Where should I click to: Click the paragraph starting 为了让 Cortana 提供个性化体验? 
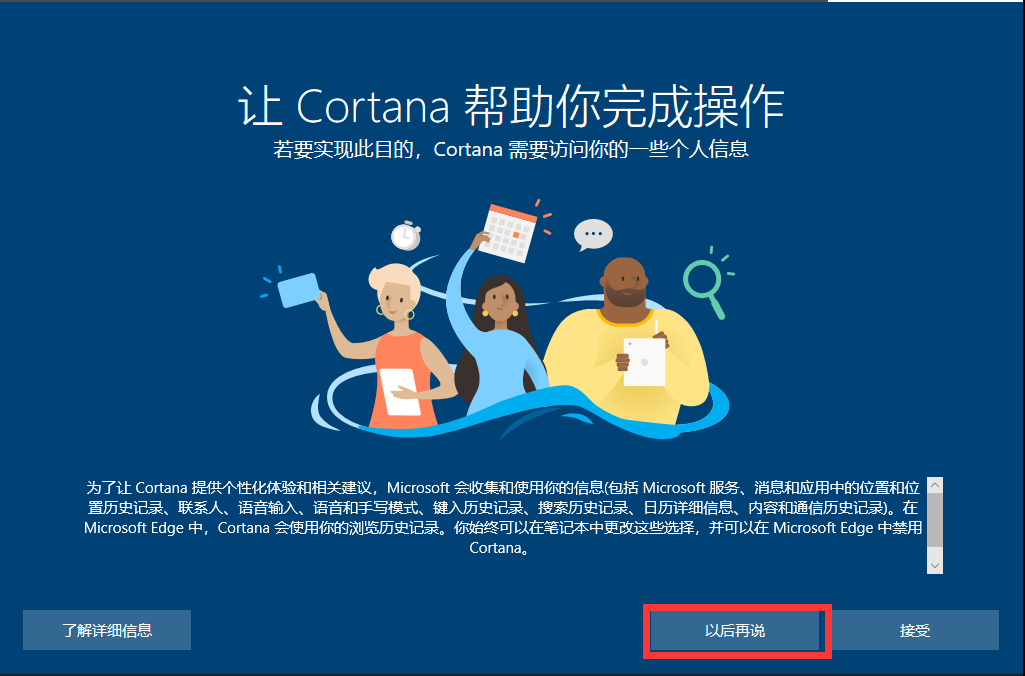[503, 517]
